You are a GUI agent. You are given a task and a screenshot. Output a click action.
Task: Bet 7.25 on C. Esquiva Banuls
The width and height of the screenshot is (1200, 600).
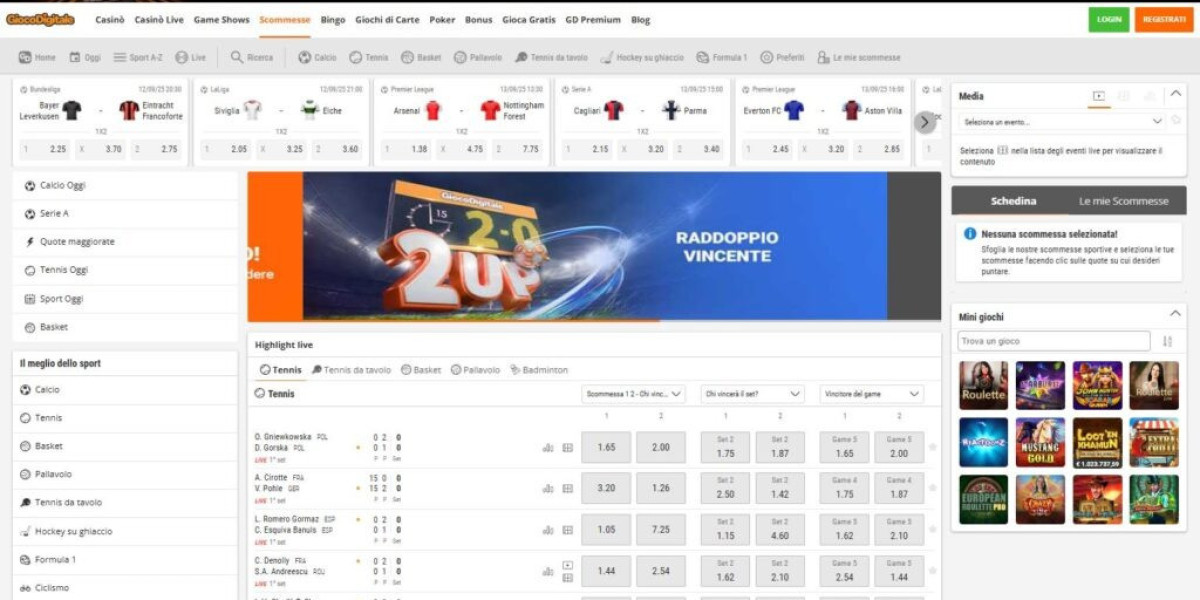pyautogui.click(x=661, y=530)
